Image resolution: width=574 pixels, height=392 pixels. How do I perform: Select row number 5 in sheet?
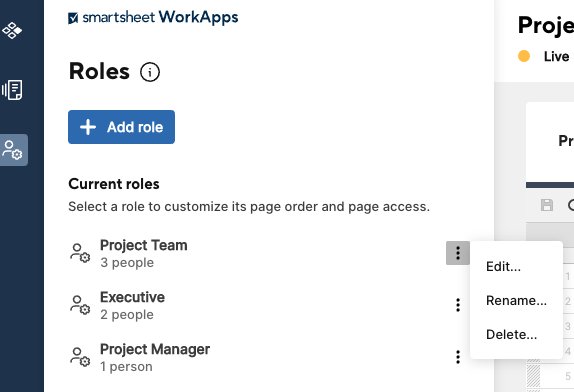pos(568,376)
